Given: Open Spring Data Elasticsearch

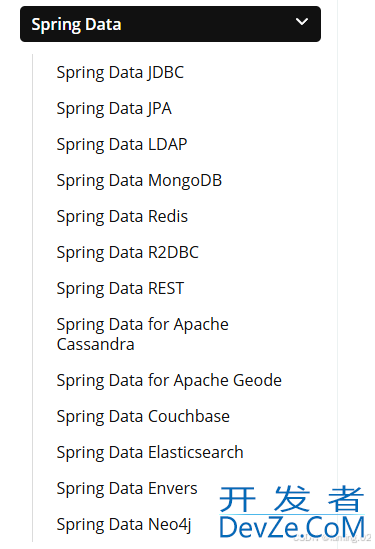Looking at the screenshot, I should 150,453.
